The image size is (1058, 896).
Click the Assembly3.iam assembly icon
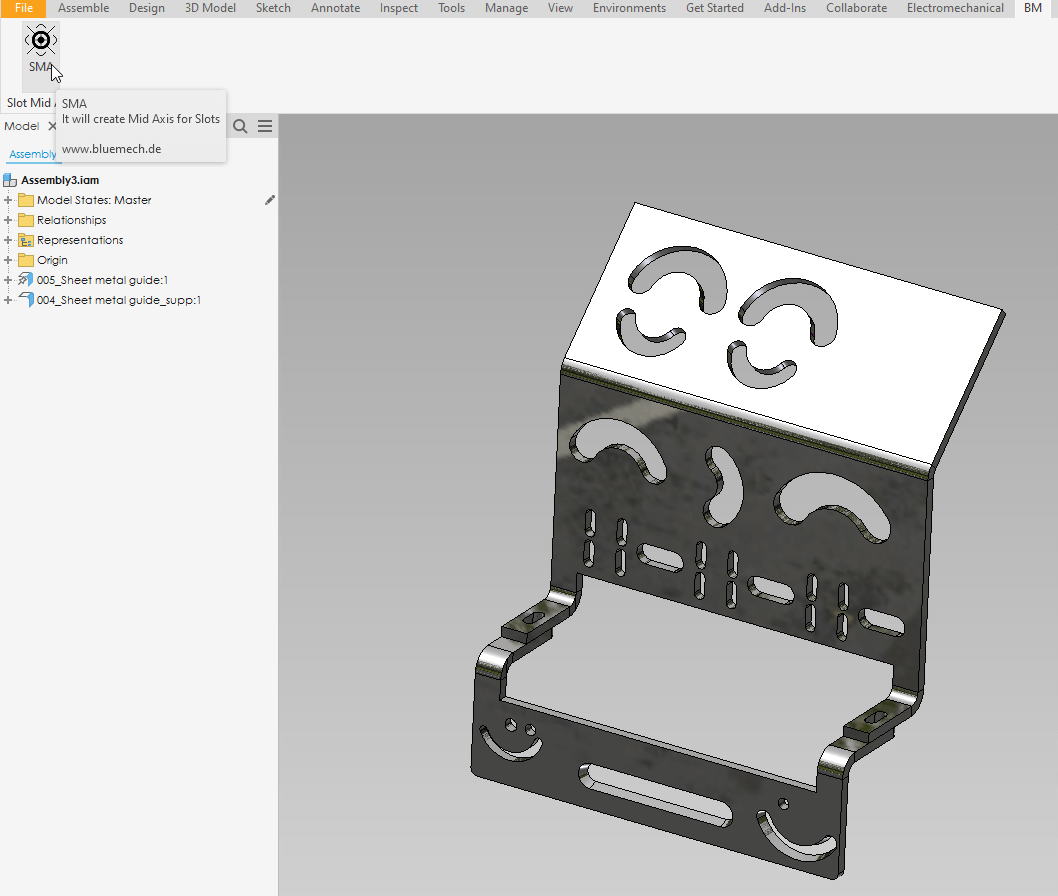(11, 180)
